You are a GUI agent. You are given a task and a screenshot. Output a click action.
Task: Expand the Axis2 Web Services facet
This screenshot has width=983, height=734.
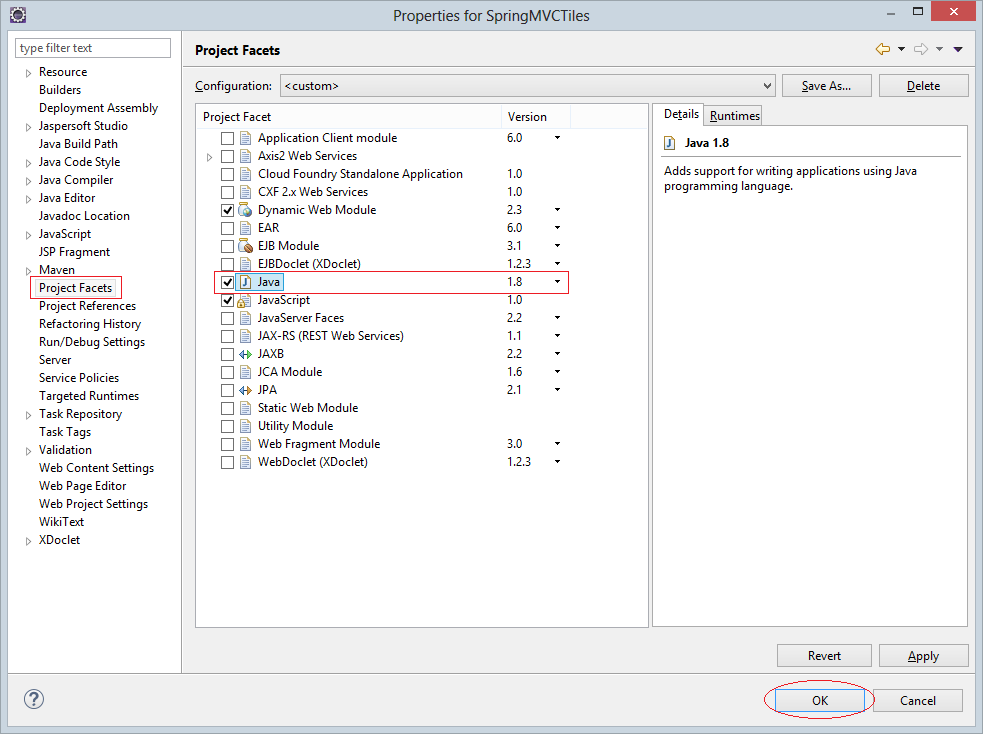(x=209, y=157)
